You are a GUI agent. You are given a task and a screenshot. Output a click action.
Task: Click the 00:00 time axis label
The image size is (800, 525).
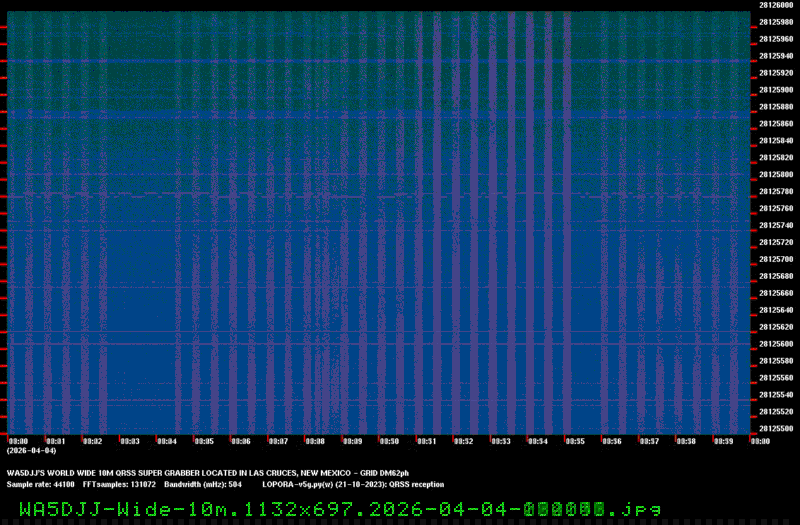tap(18, 441)
